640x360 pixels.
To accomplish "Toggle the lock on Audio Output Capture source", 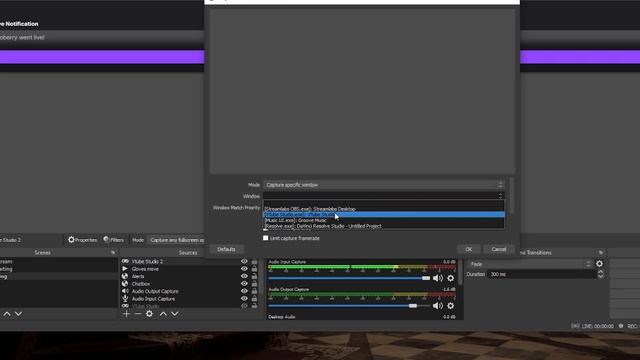I will coord(254,291).
